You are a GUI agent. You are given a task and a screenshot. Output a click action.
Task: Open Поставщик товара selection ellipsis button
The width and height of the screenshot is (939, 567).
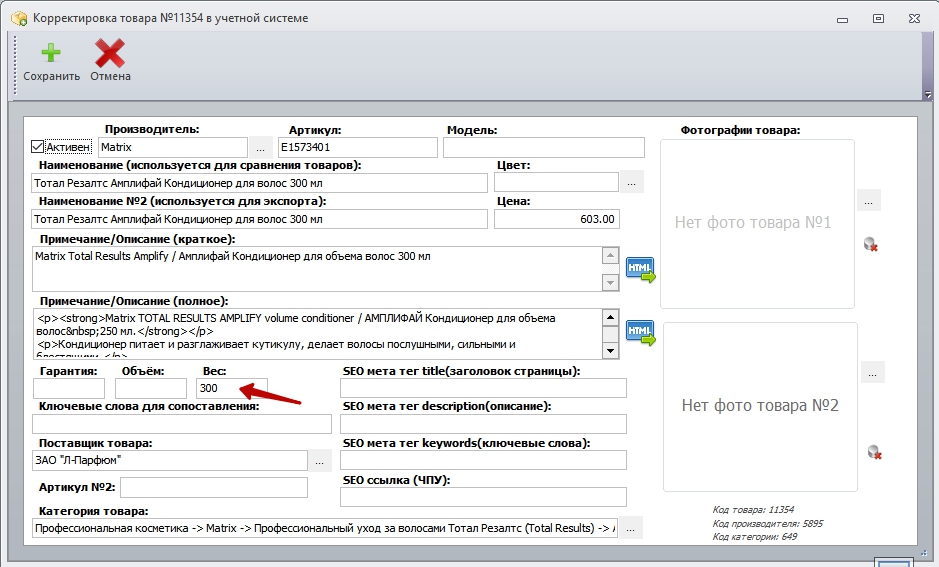(x=319, y=461)
